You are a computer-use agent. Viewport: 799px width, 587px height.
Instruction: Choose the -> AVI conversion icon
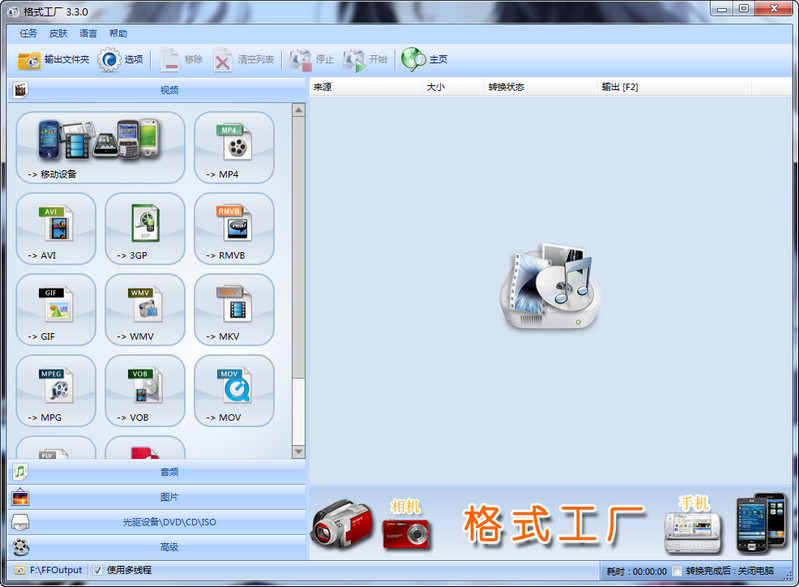pyautogui.click(x=56, y=229)
